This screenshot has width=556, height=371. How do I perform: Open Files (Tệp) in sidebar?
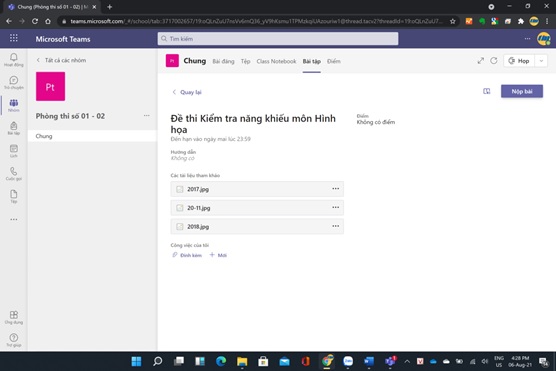[13, 196]
